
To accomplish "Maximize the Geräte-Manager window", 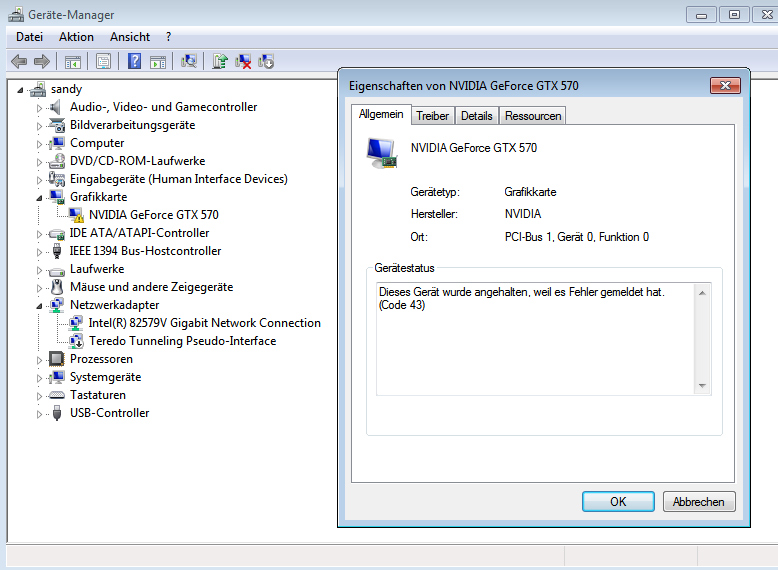I will click(734, 14).
